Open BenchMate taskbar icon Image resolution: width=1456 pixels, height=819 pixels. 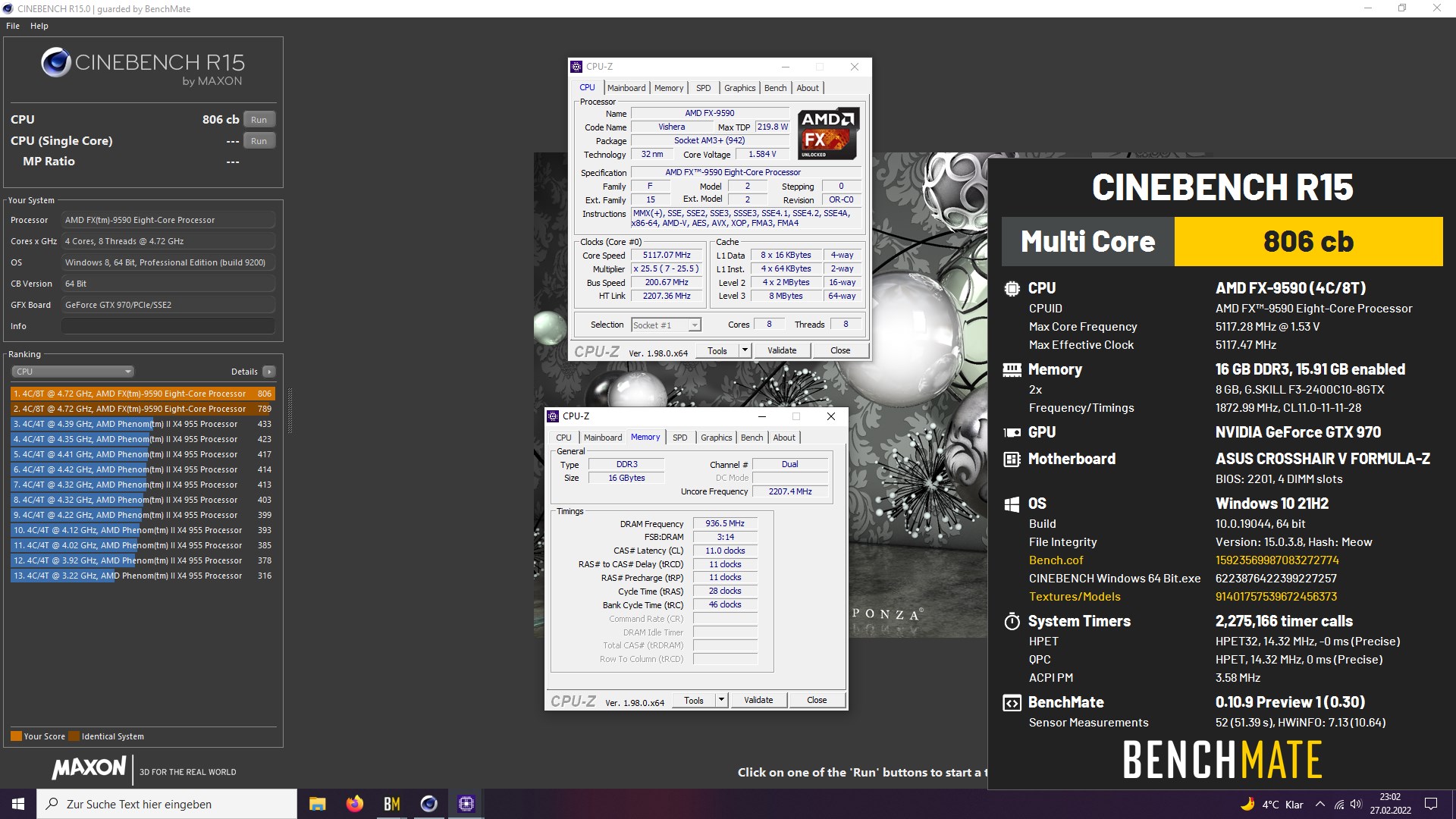(391, 804)
